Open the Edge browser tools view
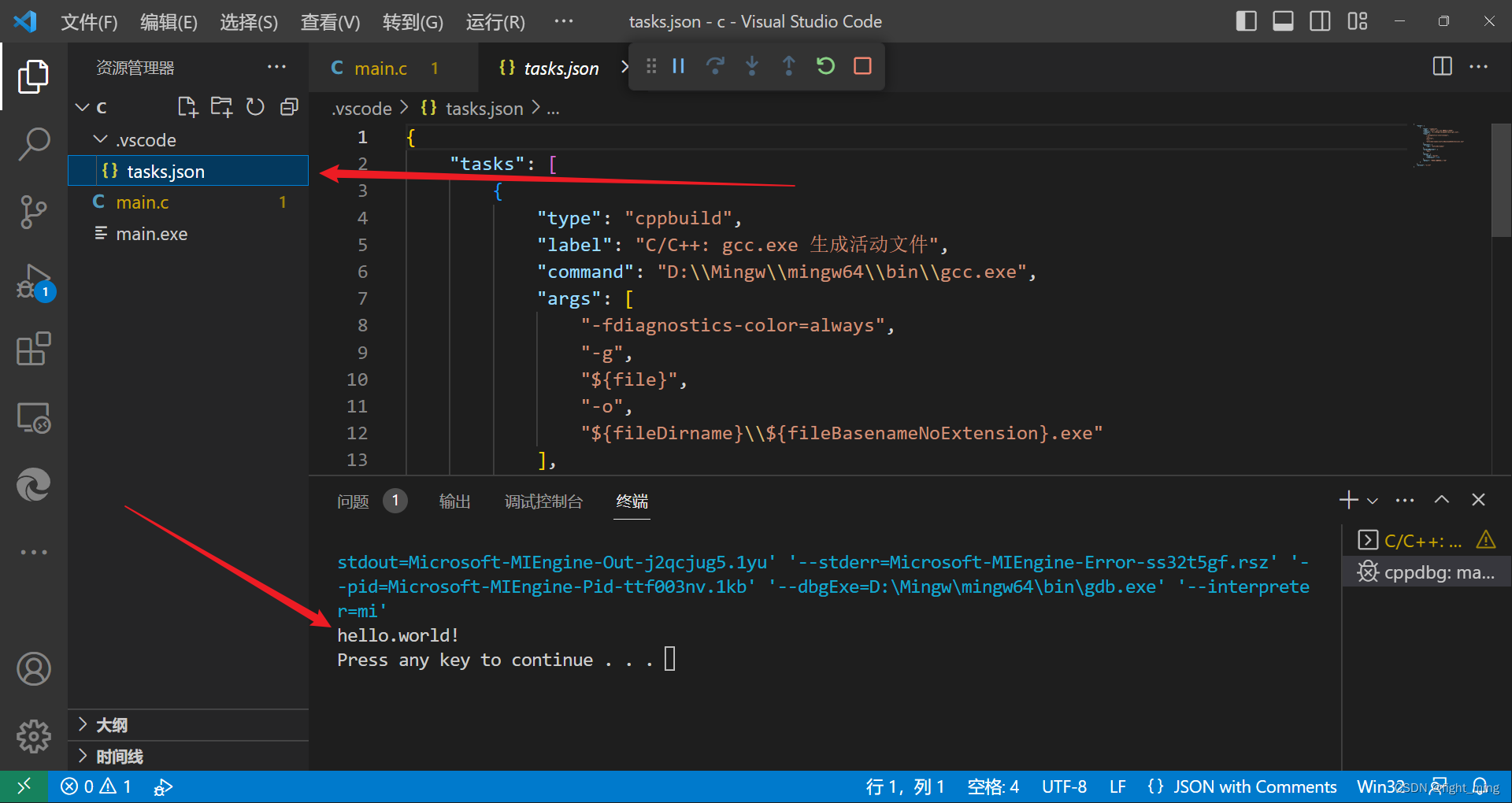 pyautogui.click(x=33, y=484)
